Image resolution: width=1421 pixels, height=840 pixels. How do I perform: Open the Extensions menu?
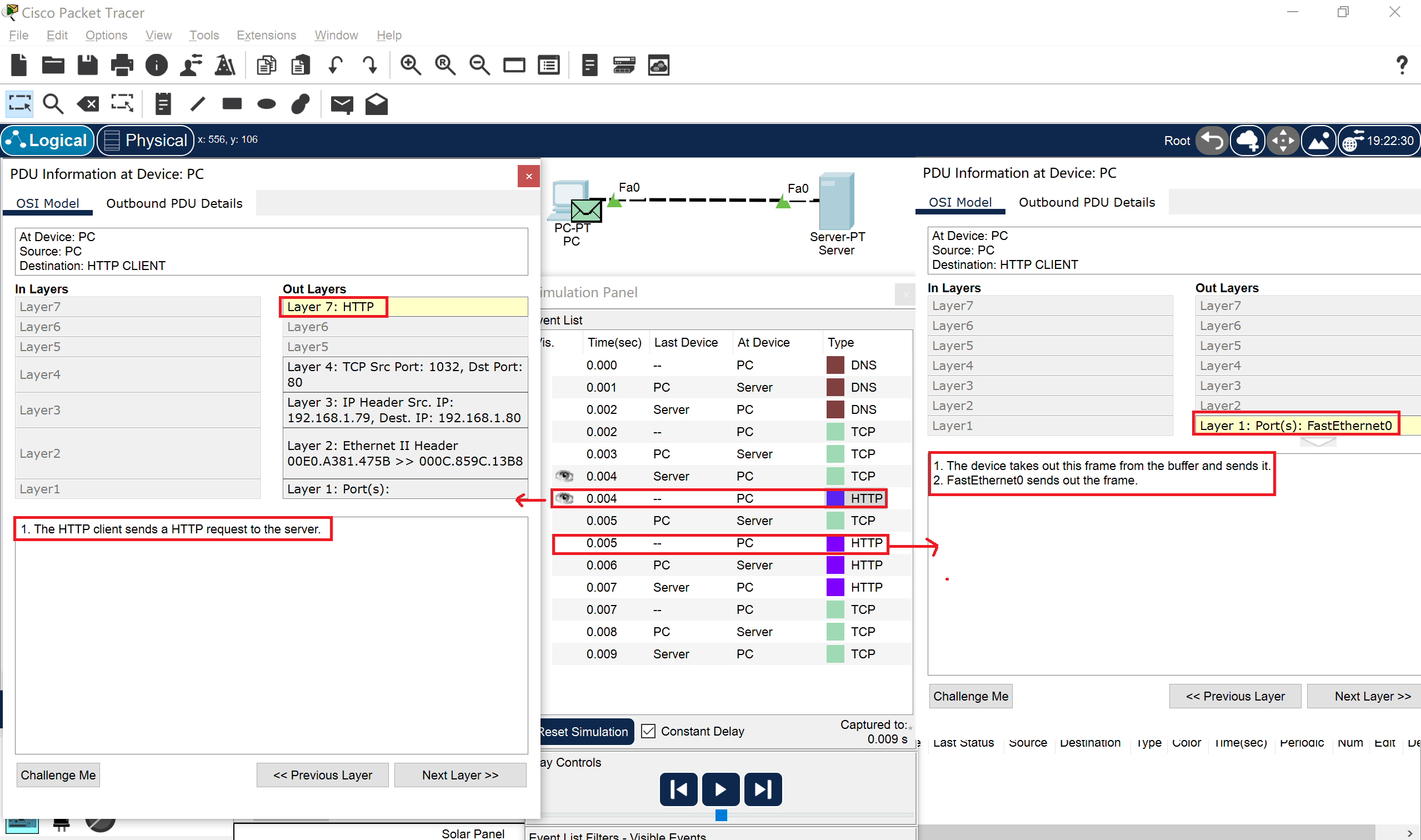click(x=266, y=35)
